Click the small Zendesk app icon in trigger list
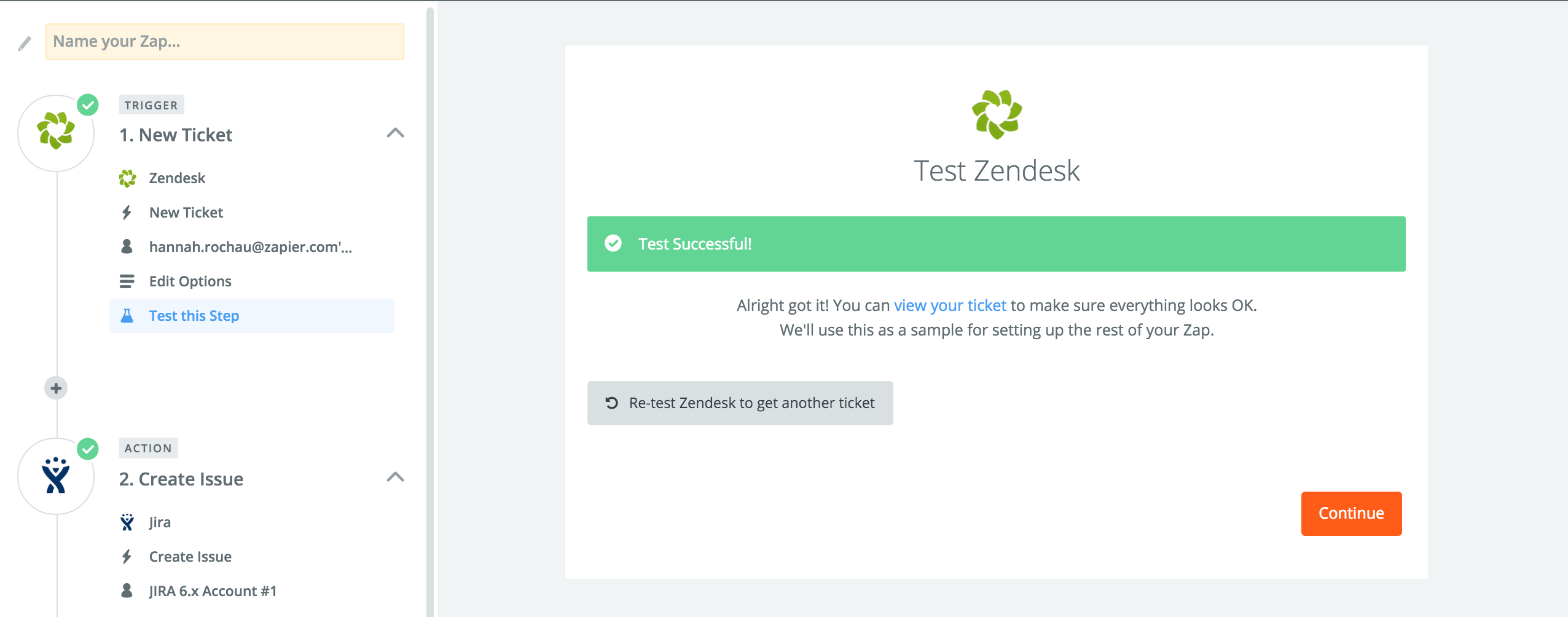The width and height of the screenshot is (1568, 617). pos(127,178)
